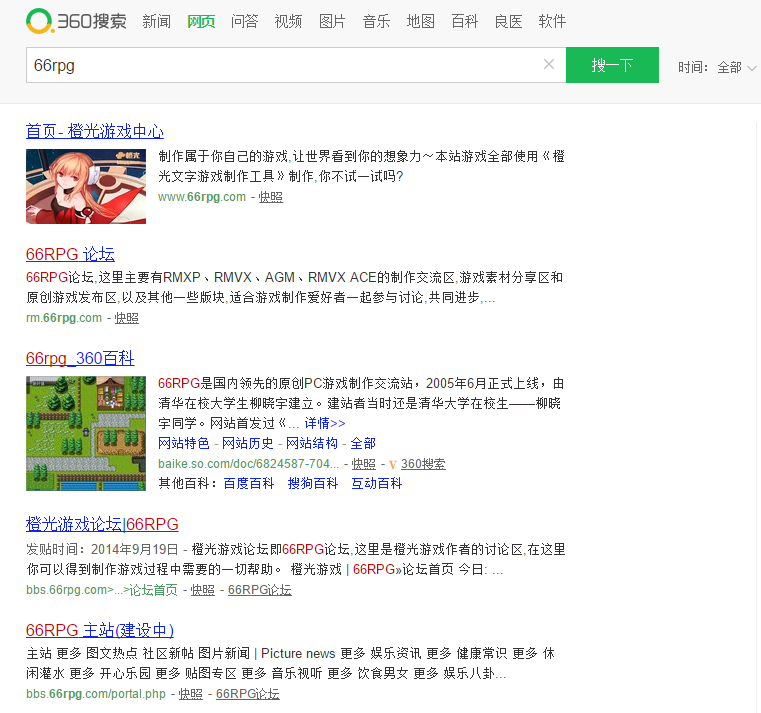This screenshot has height=713, width=761.
Task: Open the 互动百科 link
Action: 377,483
